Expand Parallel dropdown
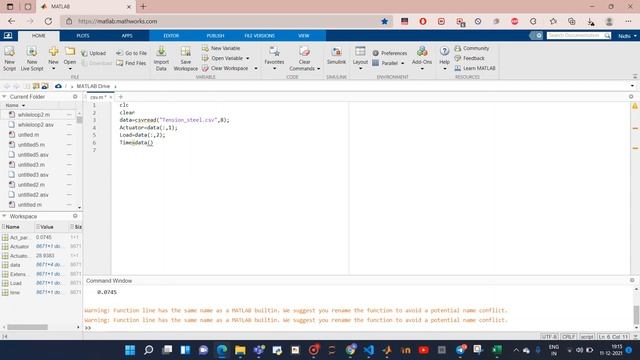The height and width of the screenshot is (360, 640). [x=402, y=63]
